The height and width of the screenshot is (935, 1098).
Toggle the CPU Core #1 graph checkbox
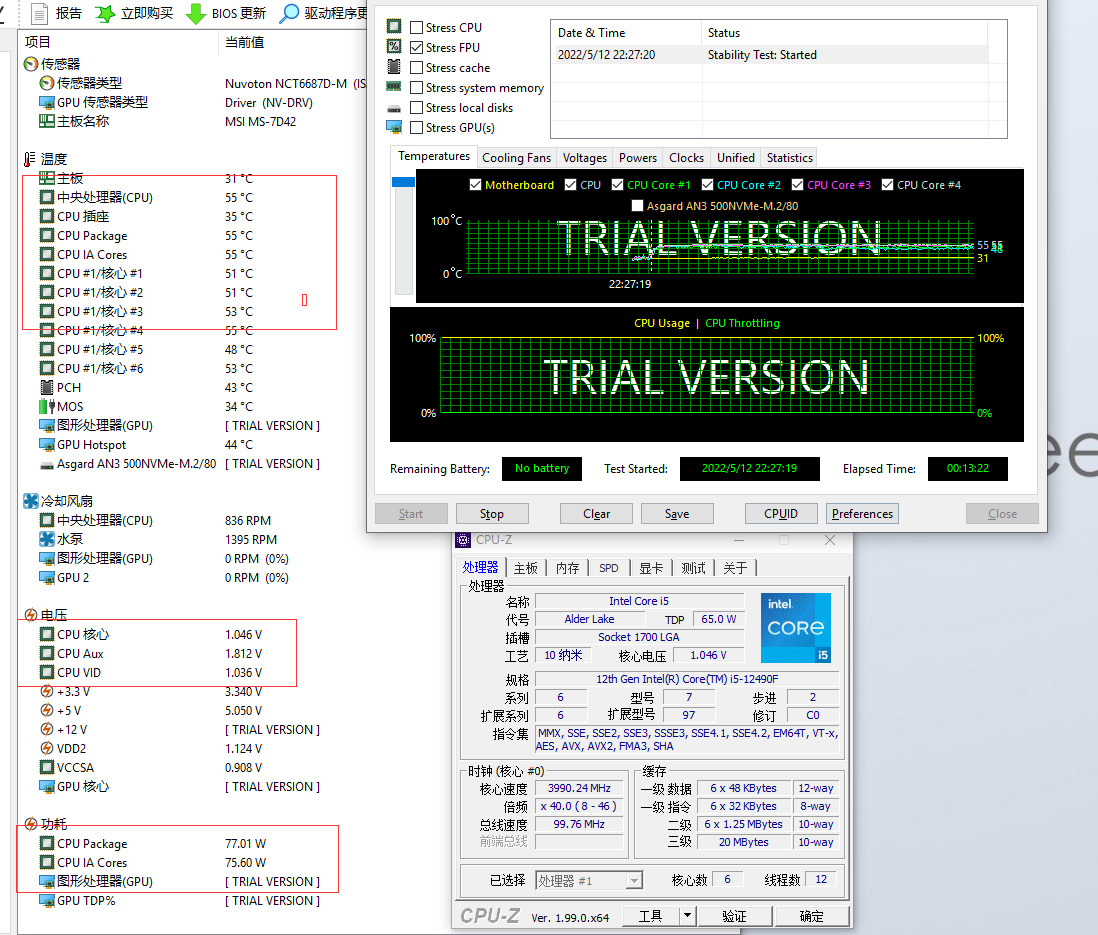point(618,185)
